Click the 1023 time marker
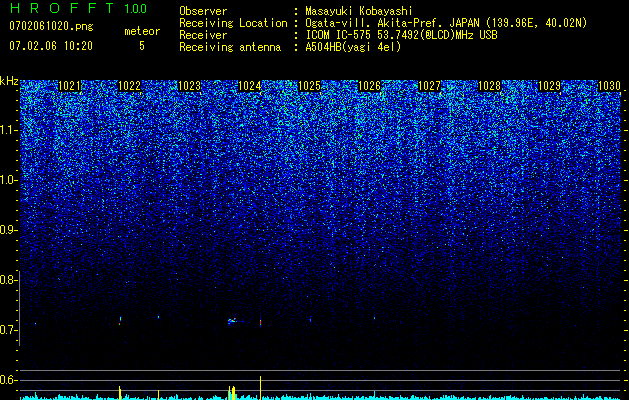This screenshot has width=629, height=400. [189, 85]
